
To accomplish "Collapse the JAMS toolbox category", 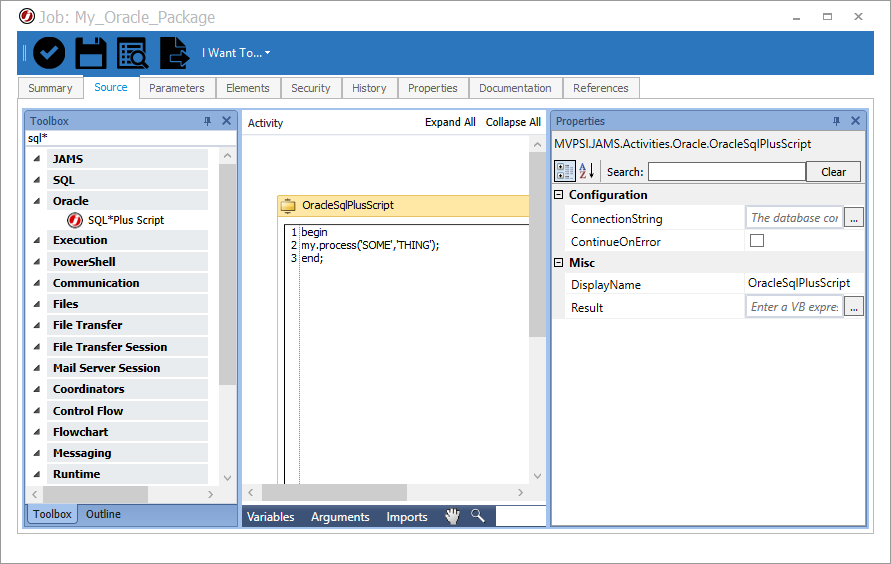I will click(x=36, y=158).
